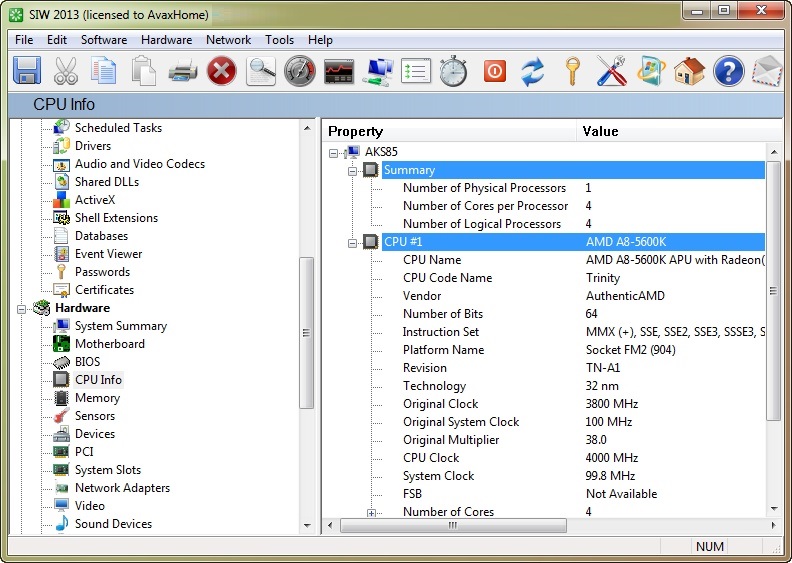Image resolution: width=792 pixels, height=563 pixels.
Task: Click the Windows logo toolbar icon
Action: coord(651,71)
